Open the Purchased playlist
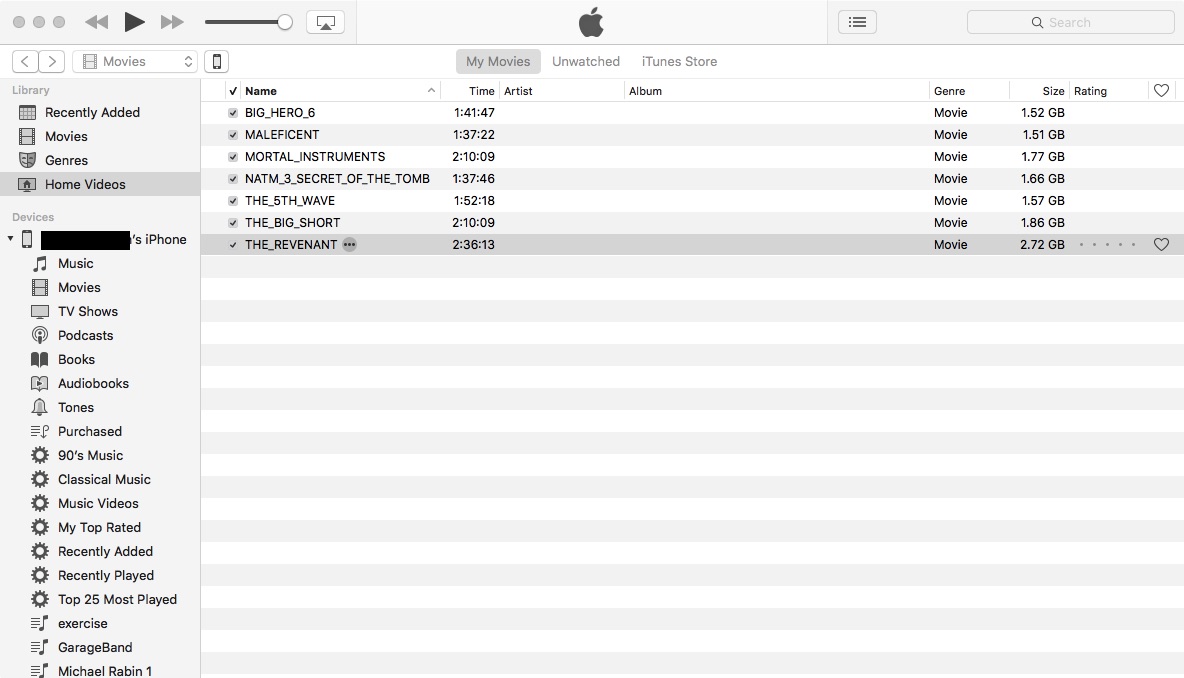This screenshot has width=1184, height=678. (100, 432)
